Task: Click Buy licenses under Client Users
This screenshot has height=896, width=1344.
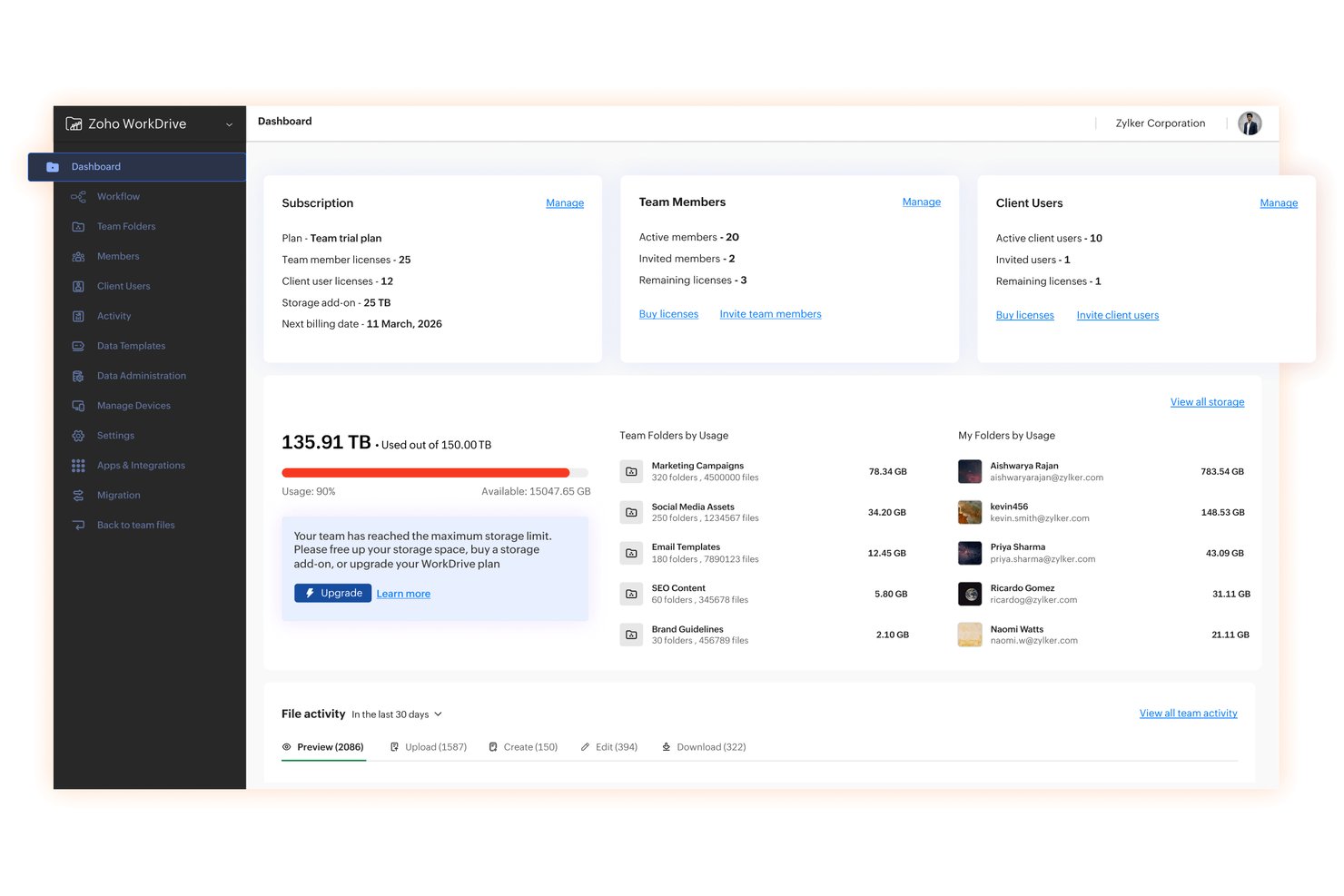Action: point(1025,315)
